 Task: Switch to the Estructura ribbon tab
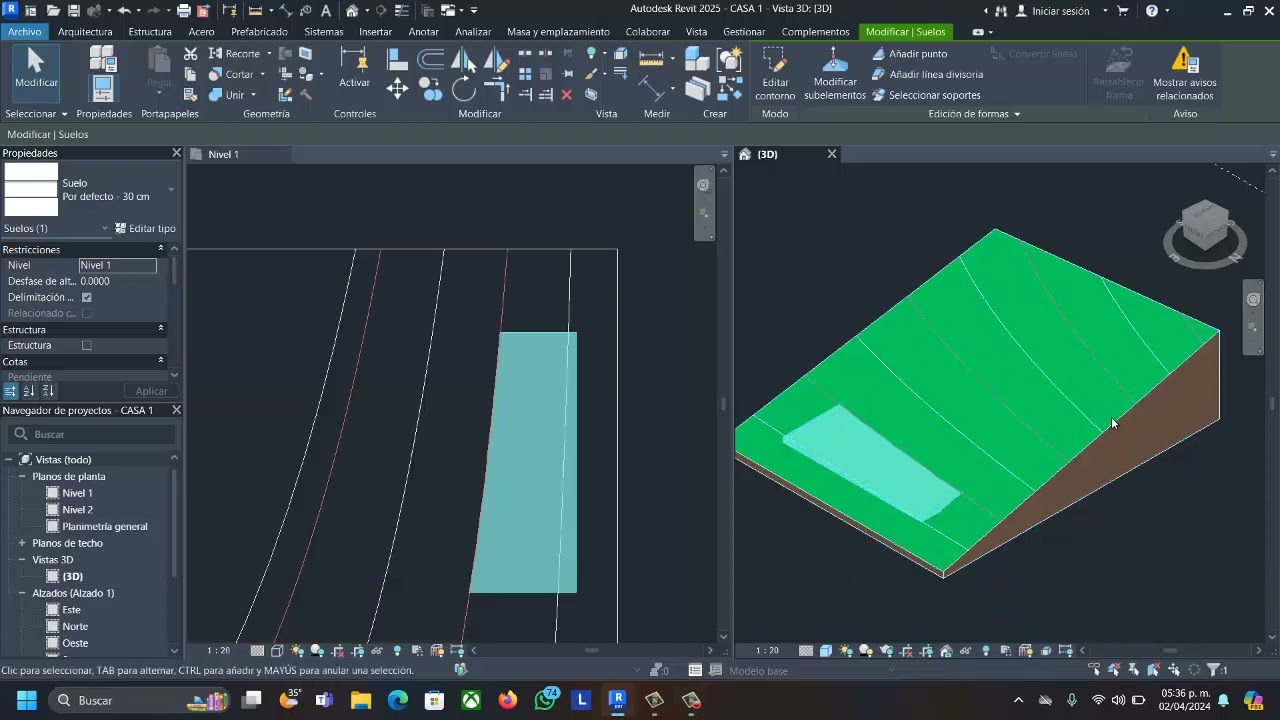[150, 32]
